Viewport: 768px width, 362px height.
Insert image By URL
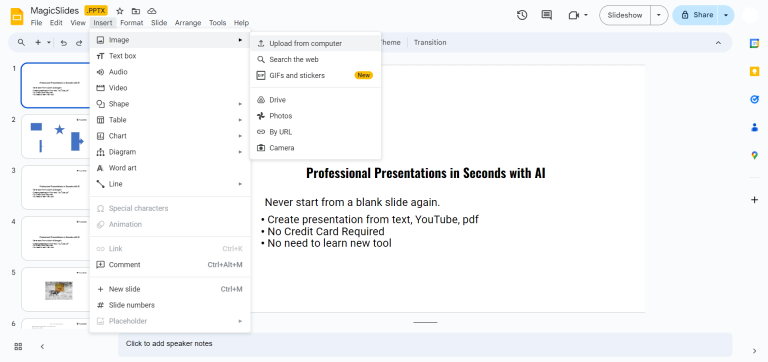coord(315,132)
